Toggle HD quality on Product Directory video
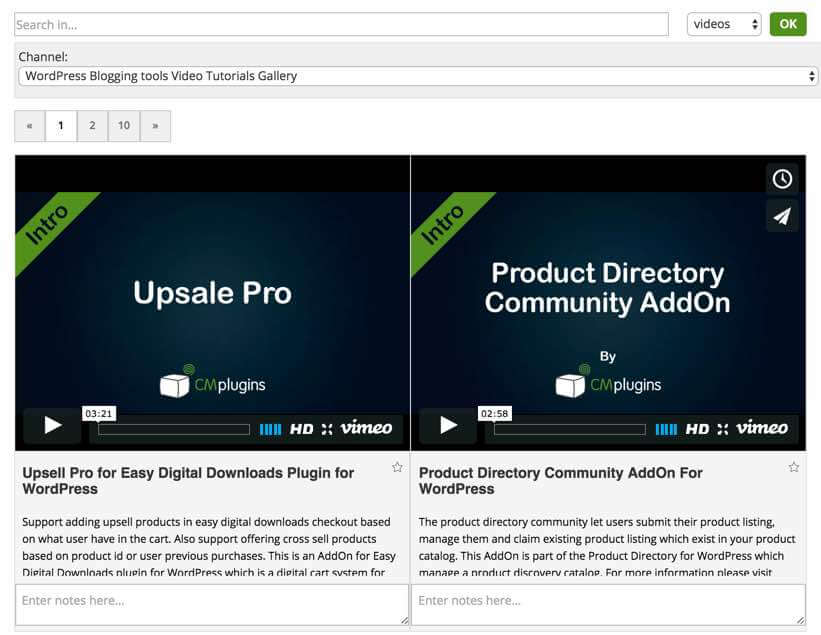The height and width of the screenshot is (635, 821). click(x=697, y=429)
